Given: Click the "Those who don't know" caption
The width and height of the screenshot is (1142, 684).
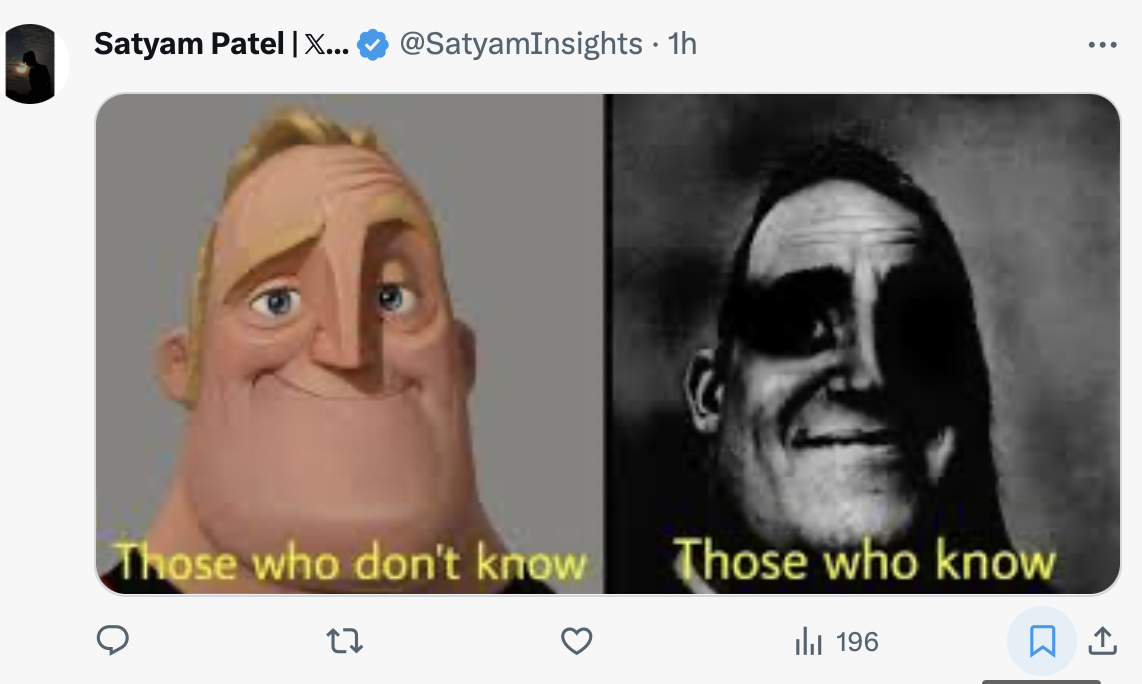Looking at the screenshot, I should [x=350, y=563].
